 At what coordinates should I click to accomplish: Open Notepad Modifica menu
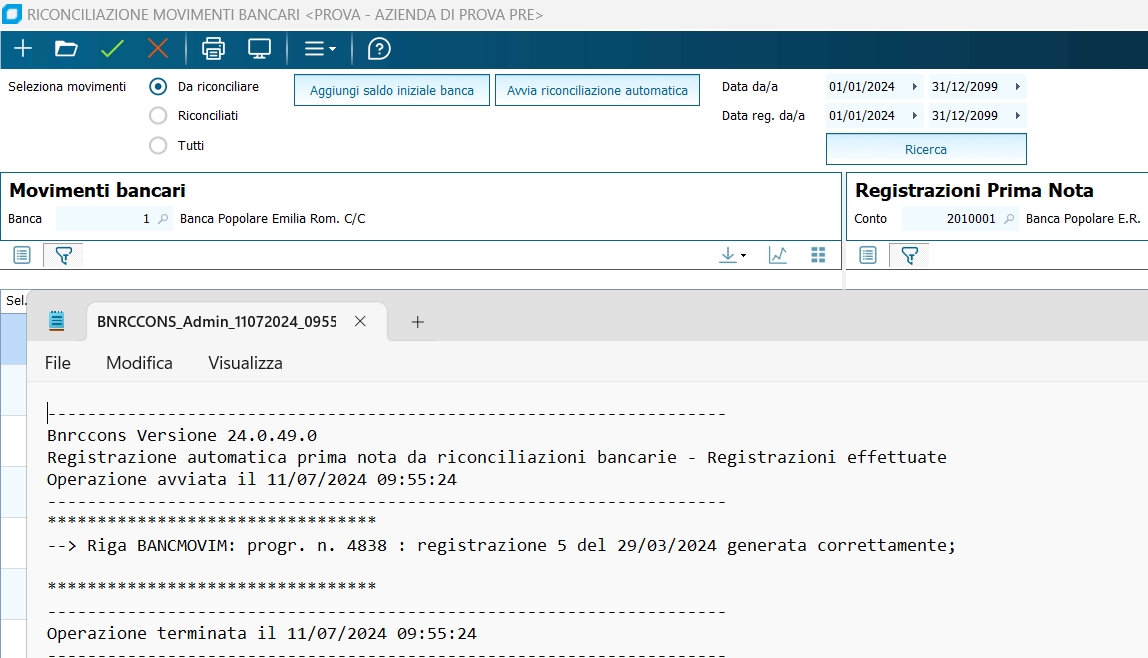coord(139,363)
